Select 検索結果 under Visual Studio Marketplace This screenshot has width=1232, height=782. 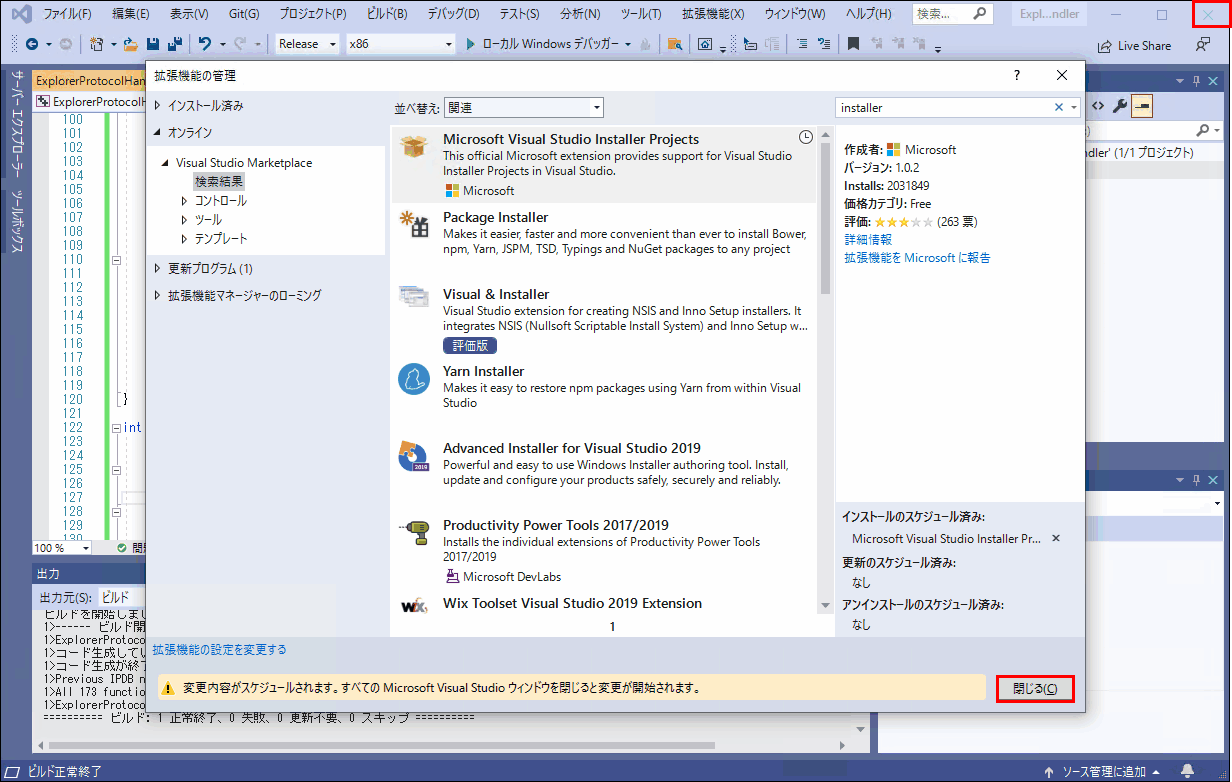219,182
